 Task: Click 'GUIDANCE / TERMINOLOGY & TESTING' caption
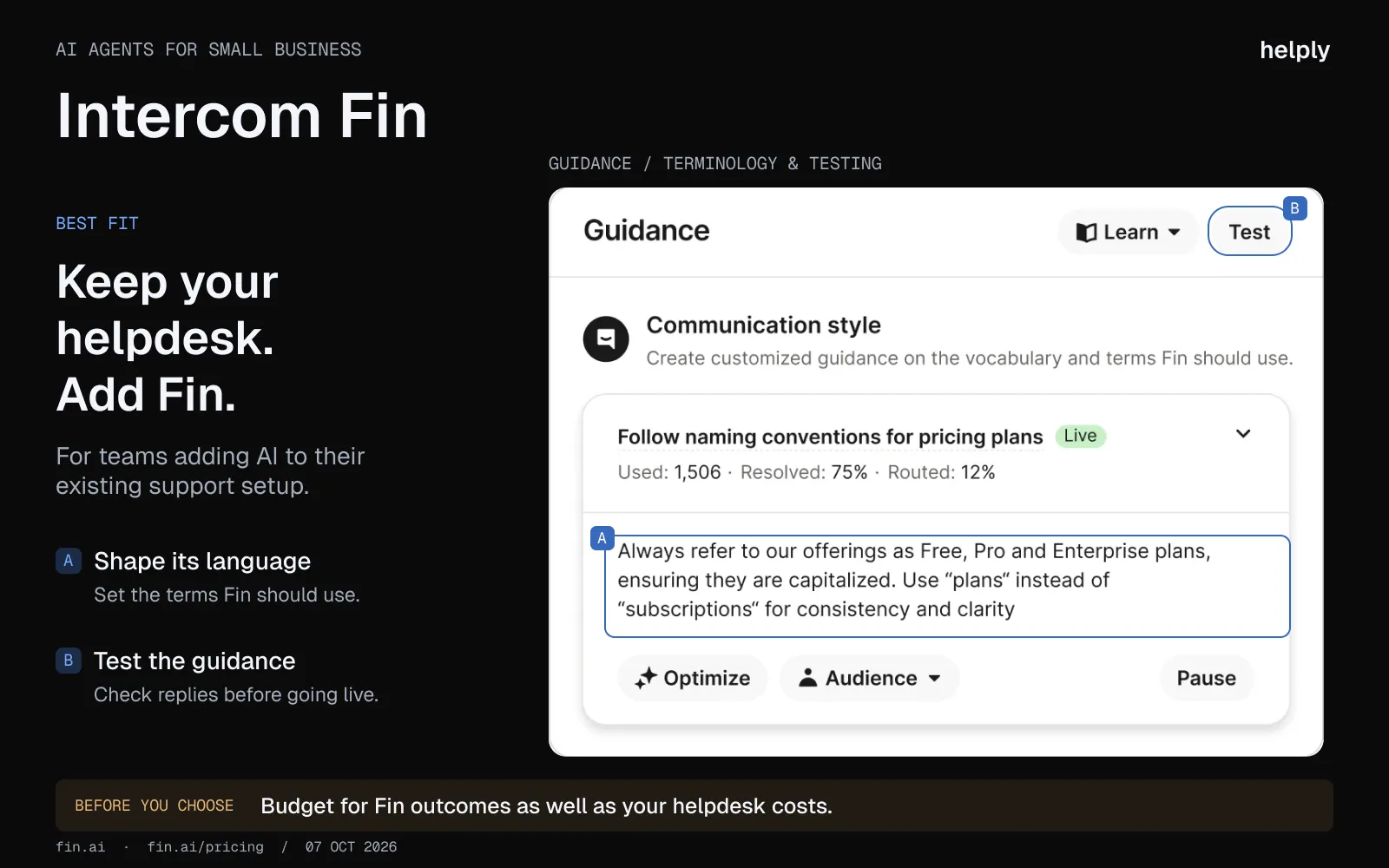pos(715,163)
